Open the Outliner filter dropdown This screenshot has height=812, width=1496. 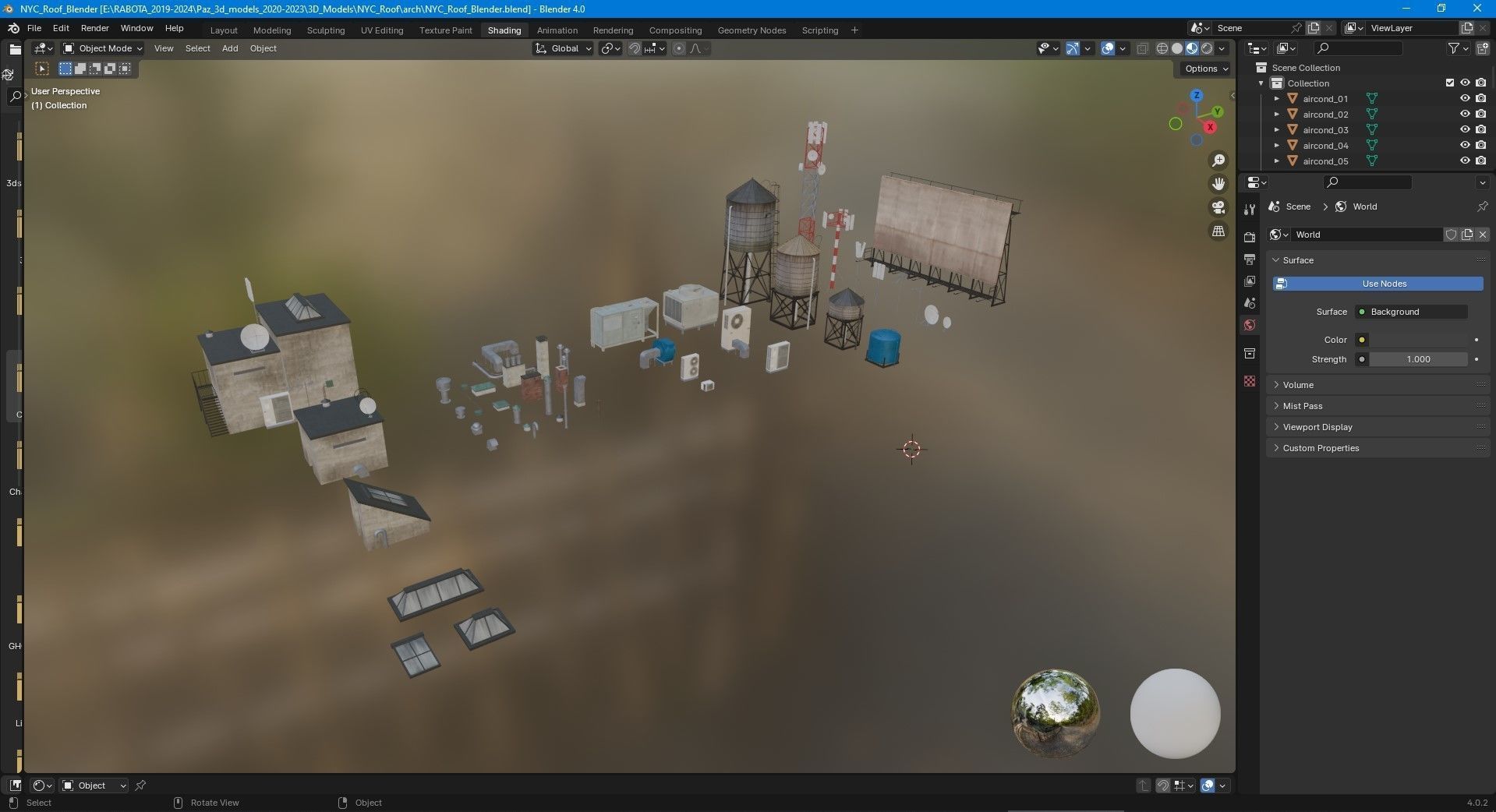(x=1458, y=48)
